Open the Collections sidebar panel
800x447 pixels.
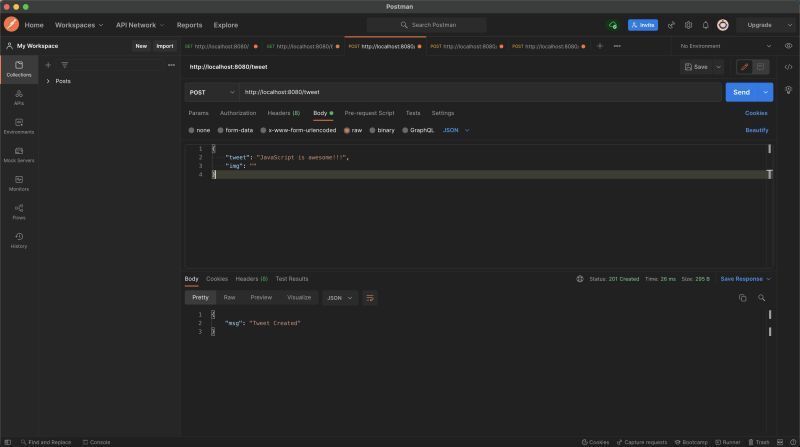click(19, 69)
